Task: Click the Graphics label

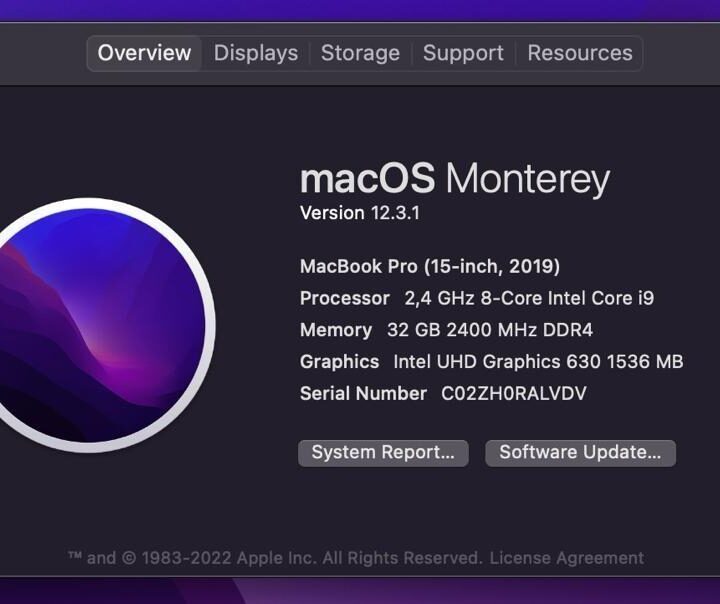Action: 340,362
